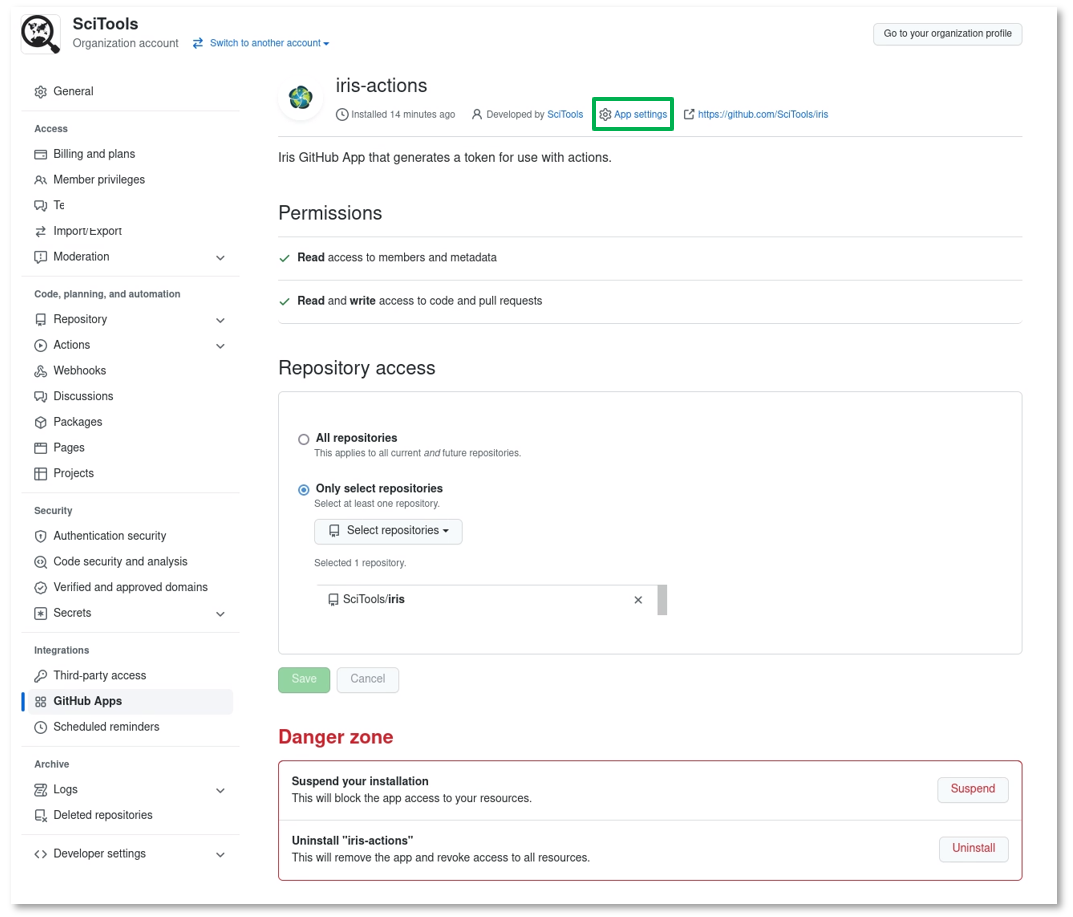Click the Authentication security shield icon

point(40,537)
